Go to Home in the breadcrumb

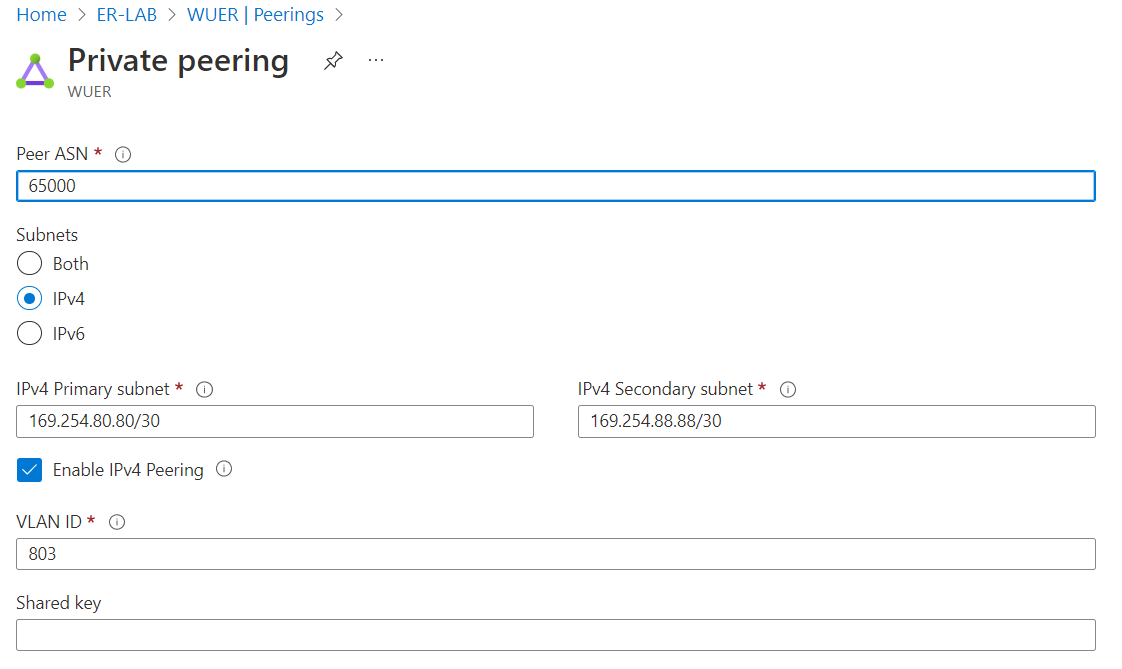(x=42, y=15)
